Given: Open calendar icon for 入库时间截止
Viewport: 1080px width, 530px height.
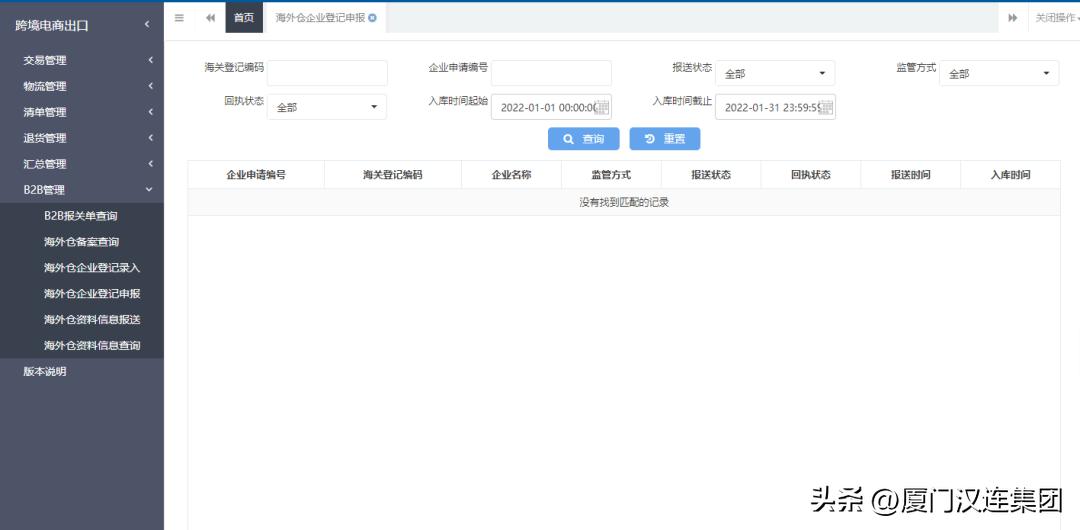Looking at the screenshot, I should (827, 107).
